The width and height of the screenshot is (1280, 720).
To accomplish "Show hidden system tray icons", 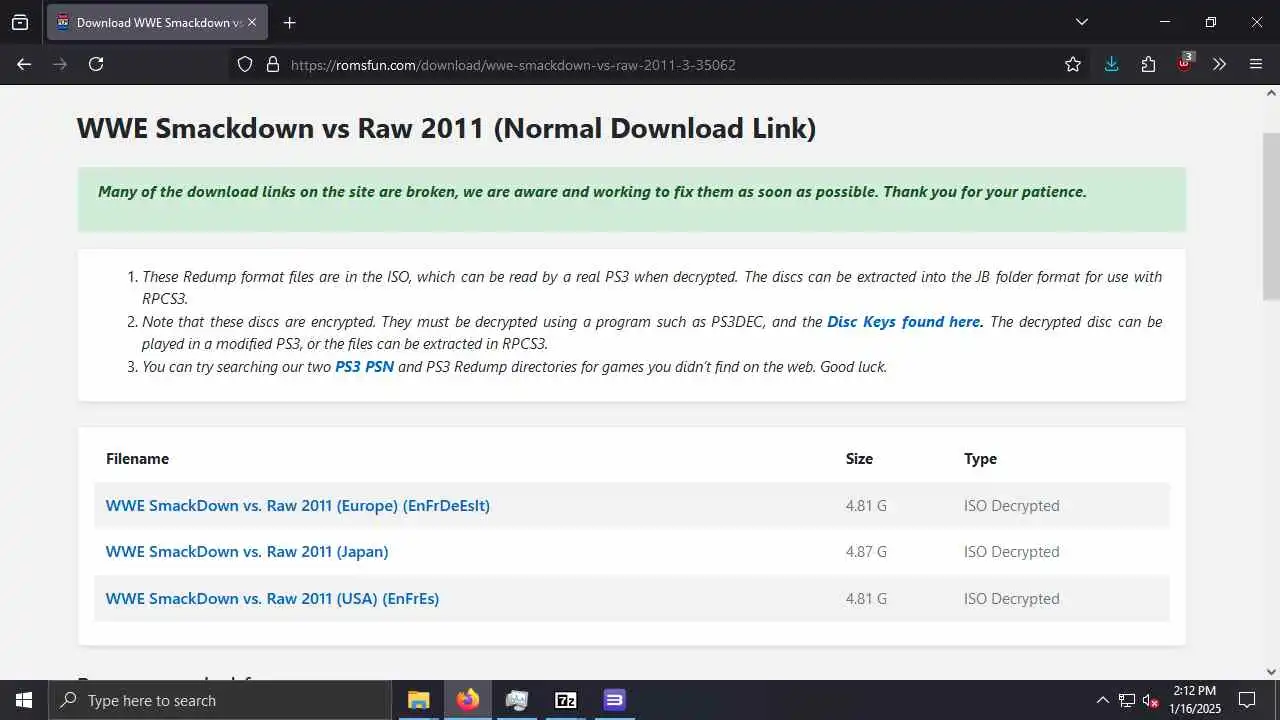I will click(1102, 700).
